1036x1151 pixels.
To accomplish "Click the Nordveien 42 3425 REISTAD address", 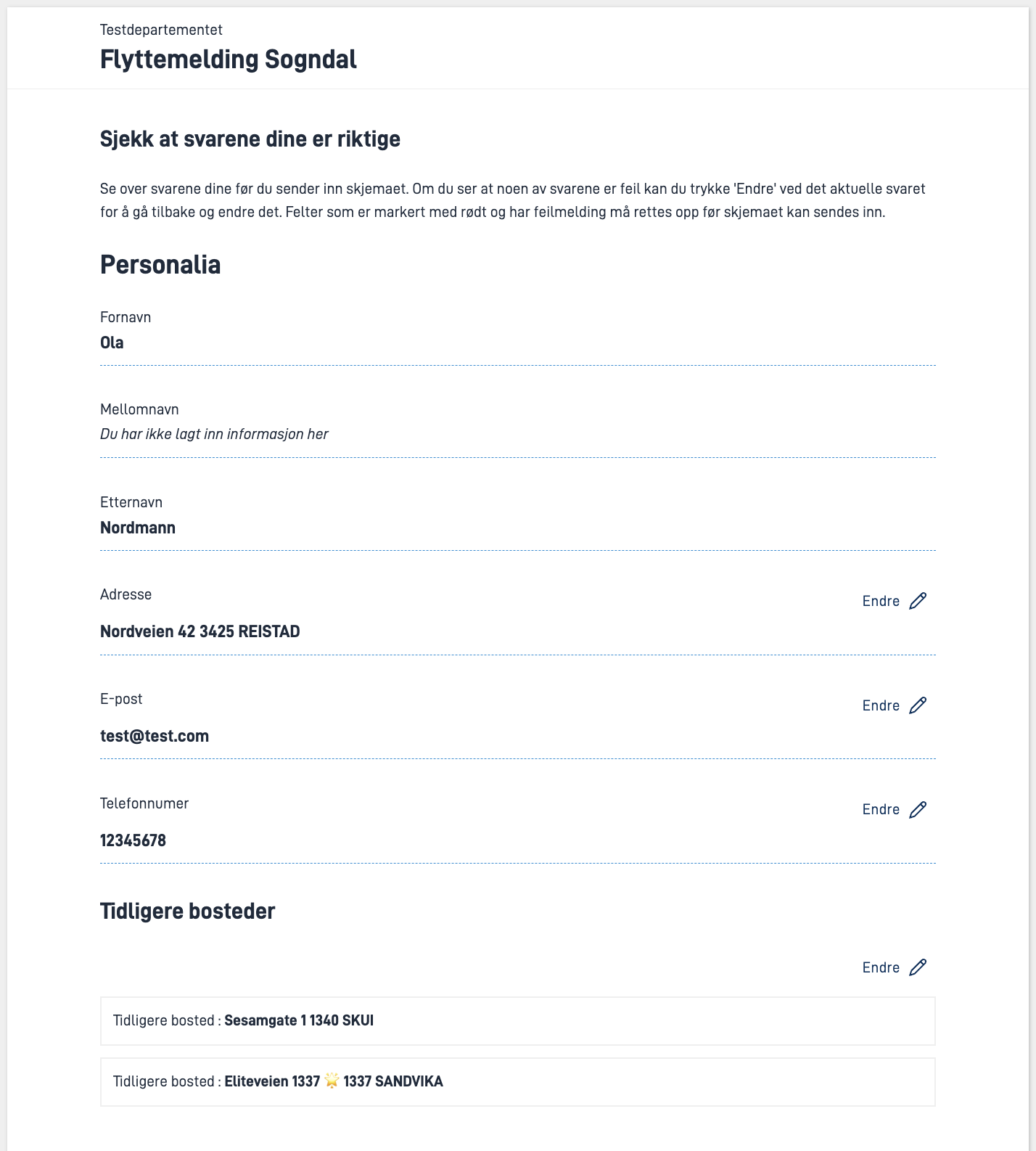I will coord(200,631).
